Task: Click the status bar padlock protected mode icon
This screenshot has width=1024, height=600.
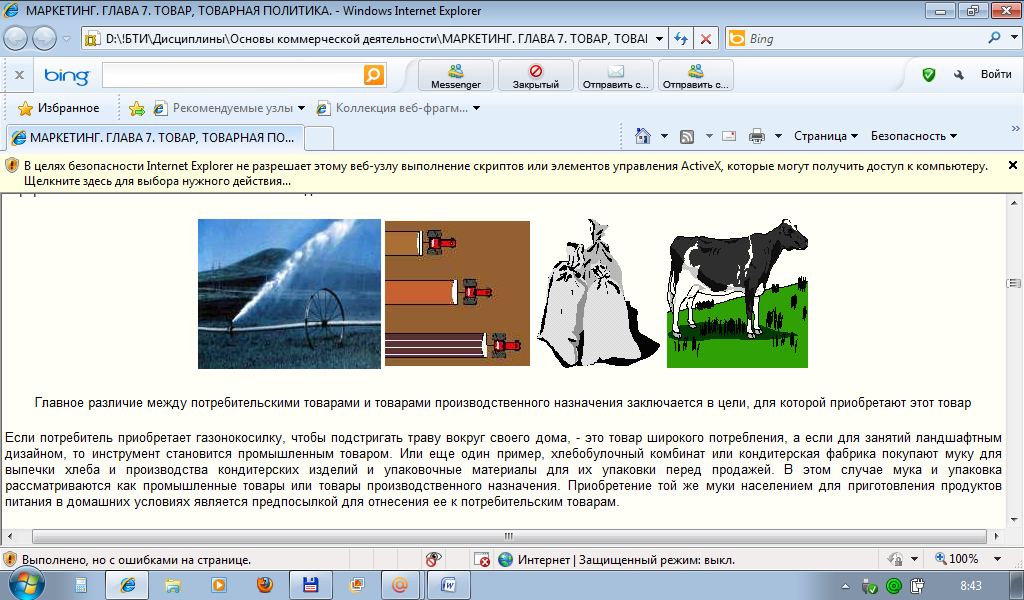Action: 895,560
